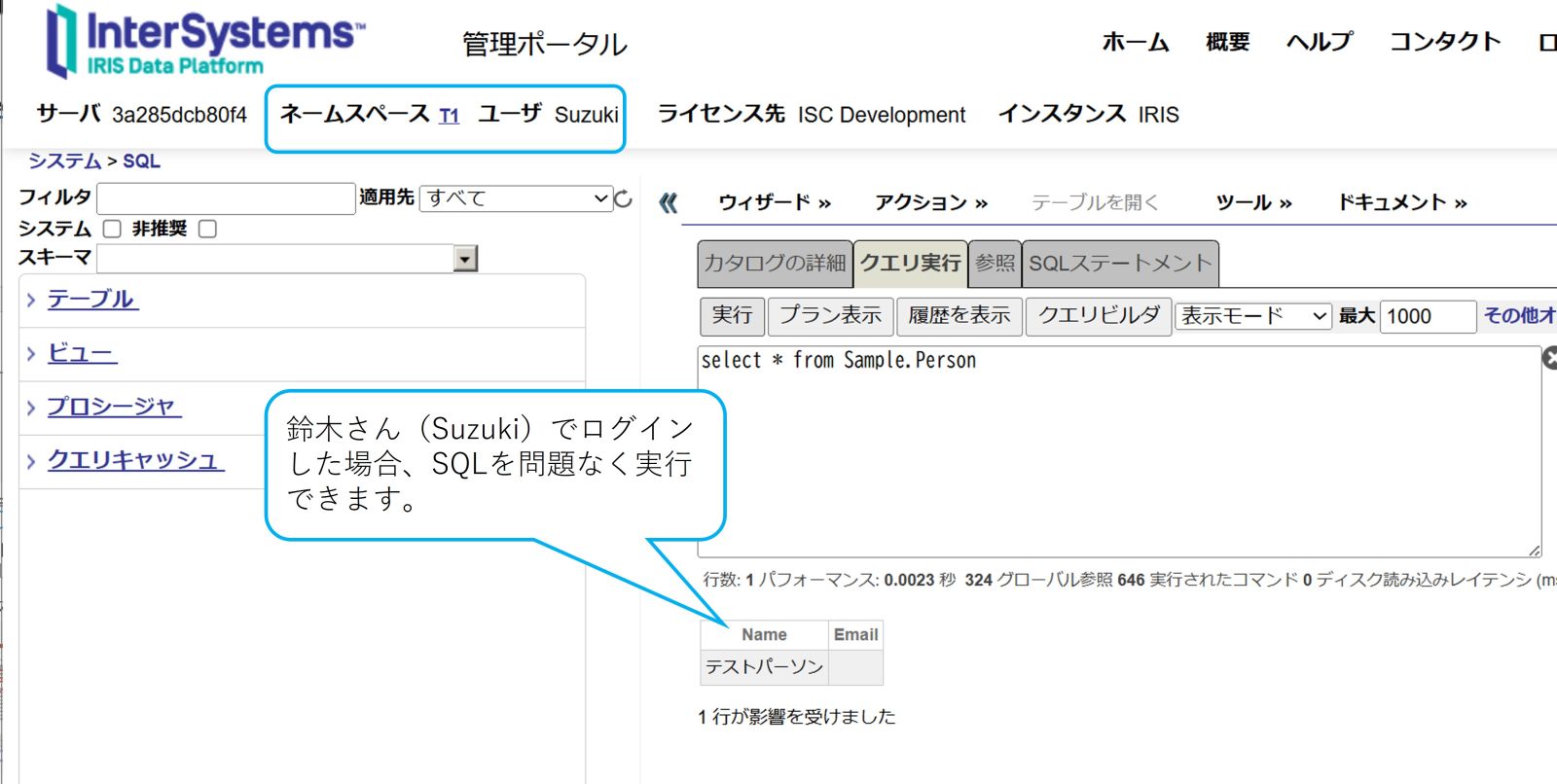The height and width of the screenshot is (784, 1557).
Task: Expand the テーブル tree chevron
Action: (x=31, y=300)
